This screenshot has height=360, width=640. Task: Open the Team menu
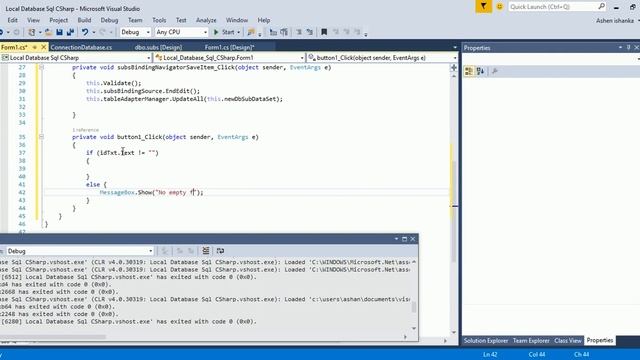point(135,20)
